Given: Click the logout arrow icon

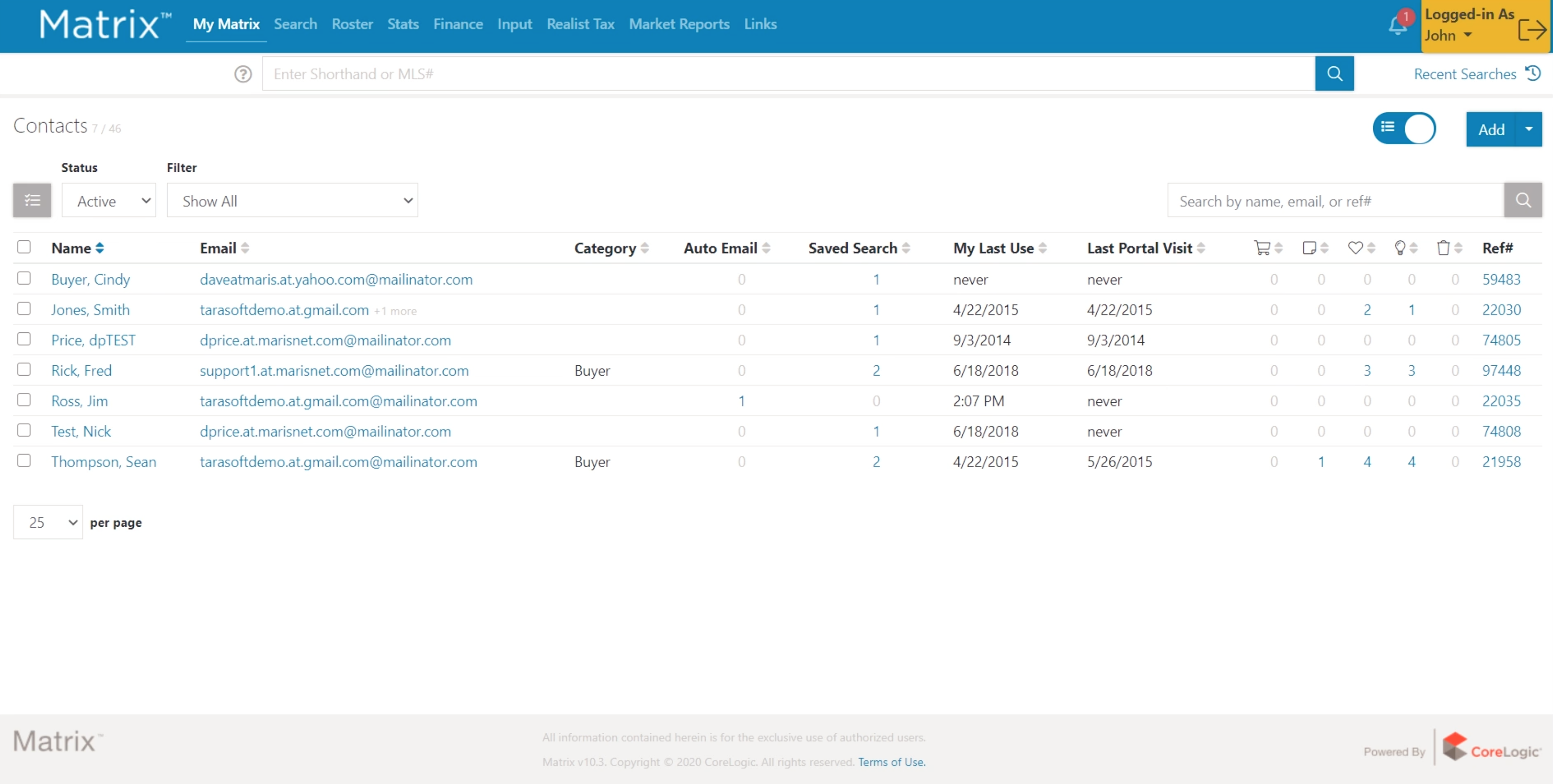Looking at the screenshot, I should (1531, 29).
